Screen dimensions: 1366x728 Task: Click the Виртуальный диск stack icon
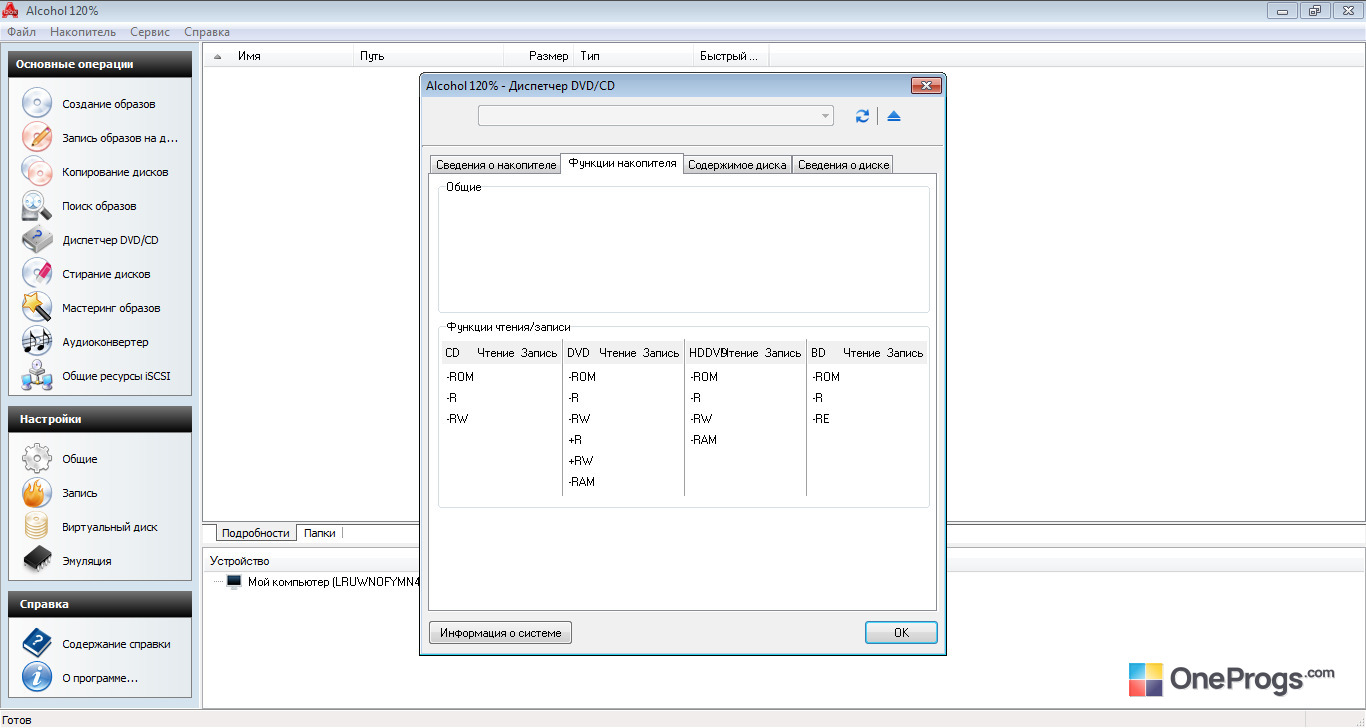coord(37,527)
